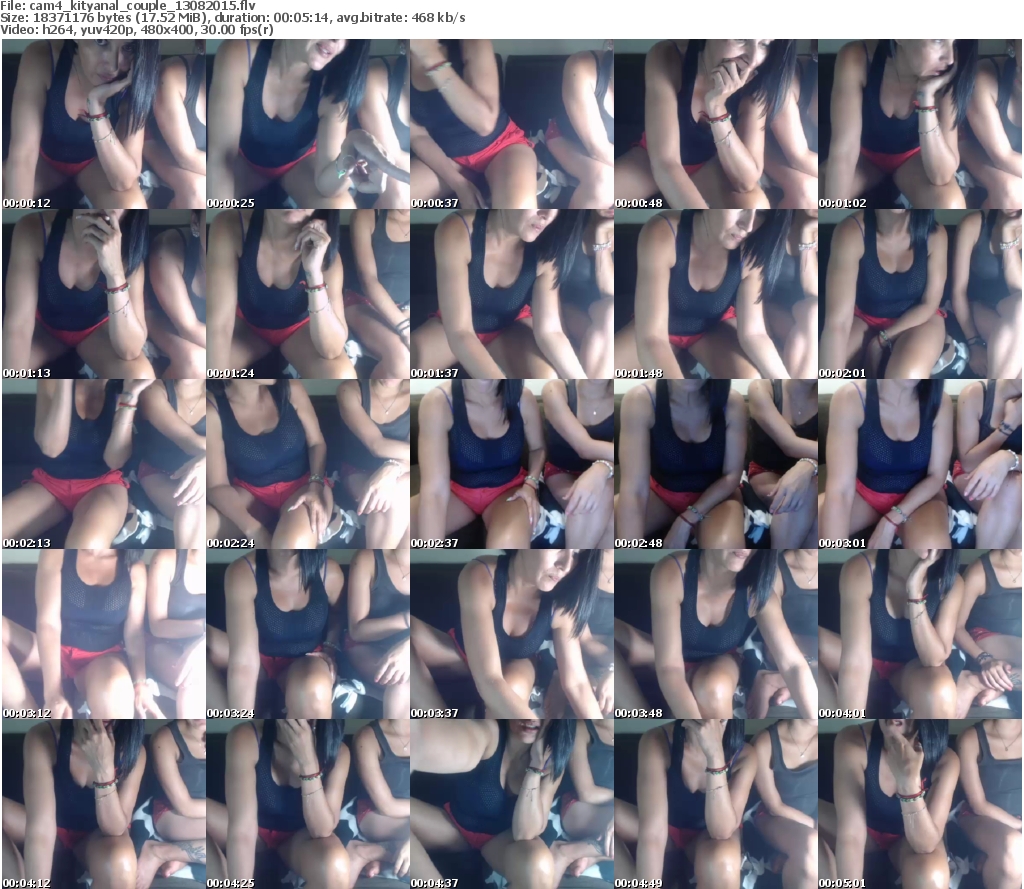Pick the thumbnail at 00:03:01
The image size is (1024, 889).
click(920, 464)
